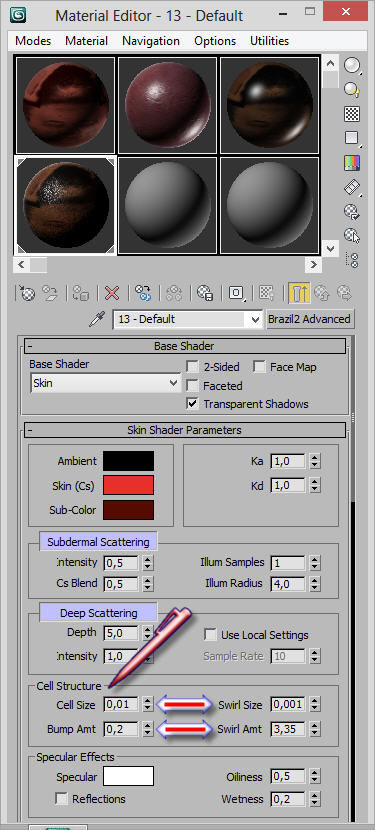Click the Brazil2 Advanced material type button

pos(309,319)
